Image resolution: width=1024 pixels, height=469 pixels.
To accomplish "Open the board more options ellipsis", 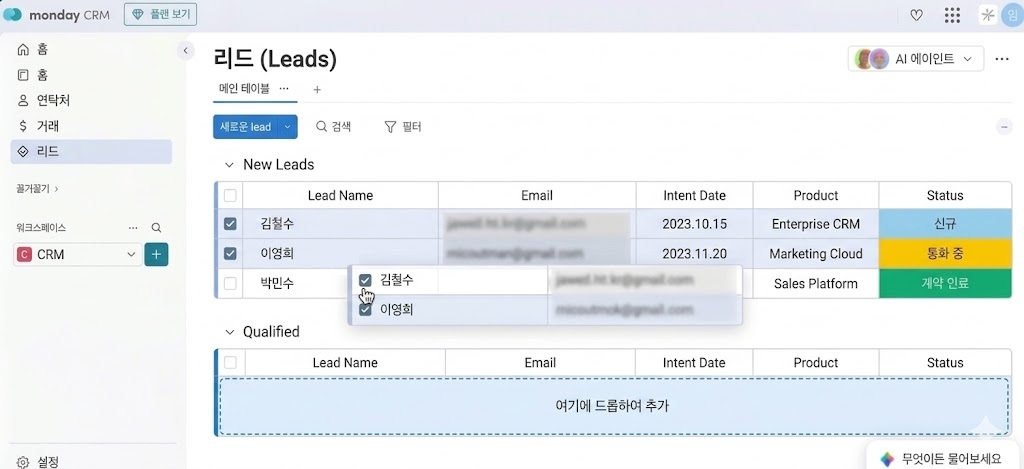I will click(1002, 59).
